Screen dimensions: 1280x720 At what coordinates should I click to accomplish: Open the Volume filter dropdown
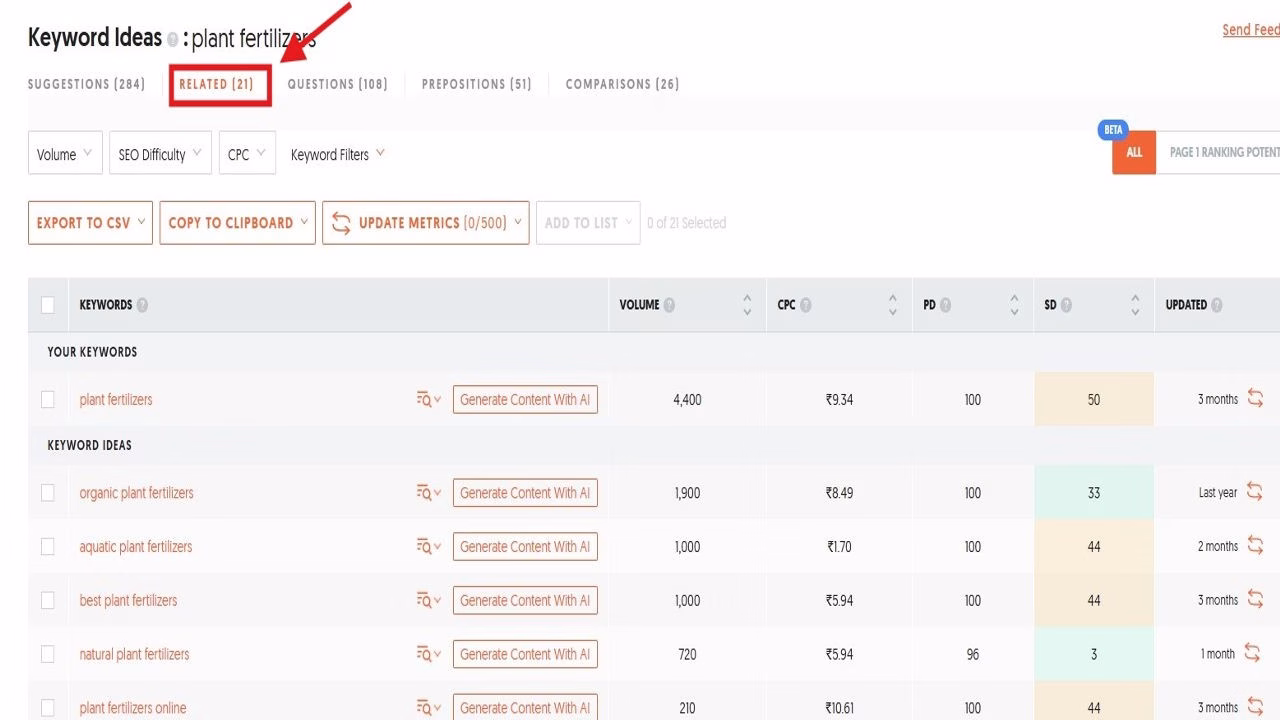65,153
